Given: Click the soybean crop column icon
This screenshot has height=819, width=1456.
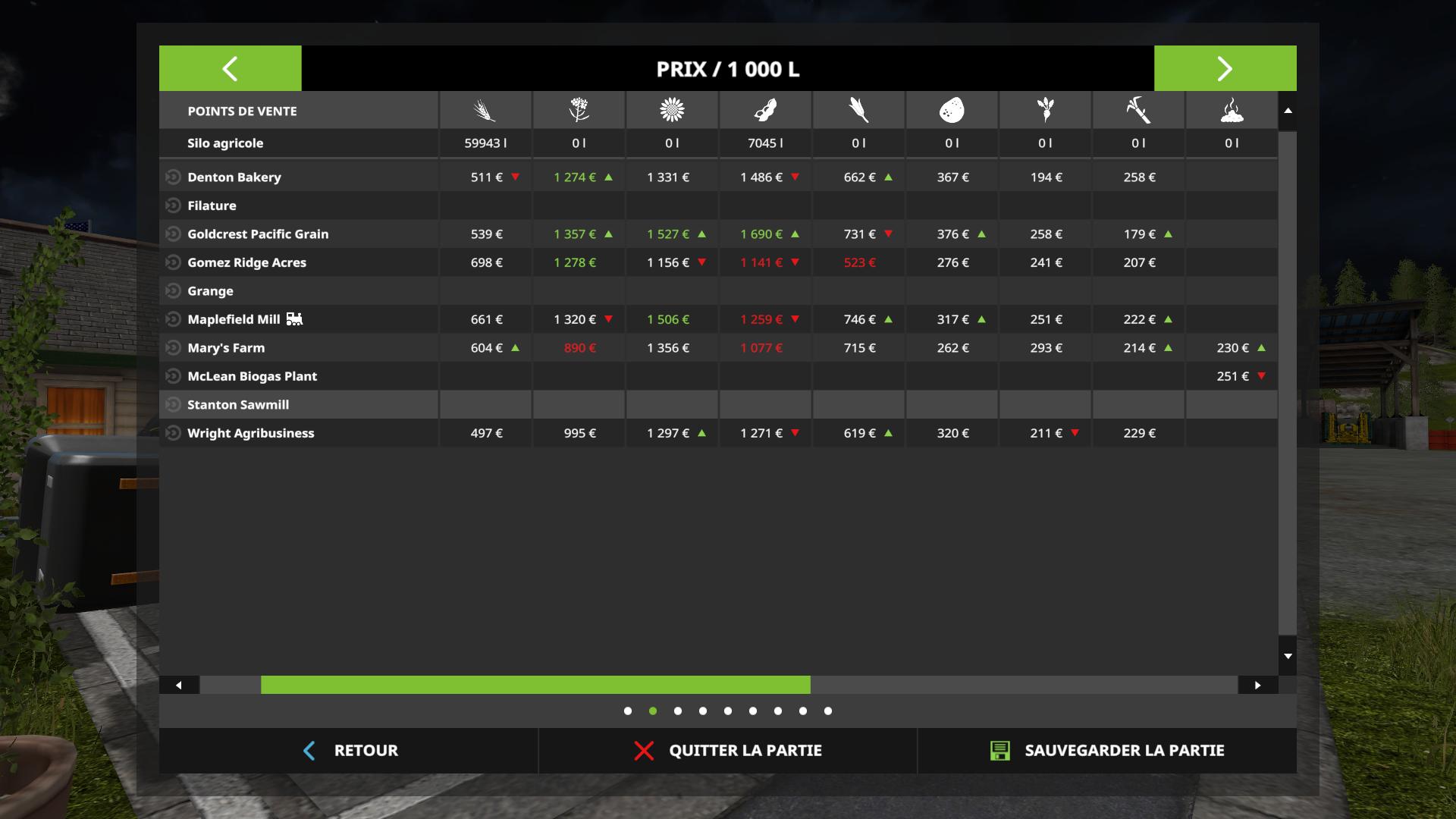Looking at the screenshot, I should [765, 111].
